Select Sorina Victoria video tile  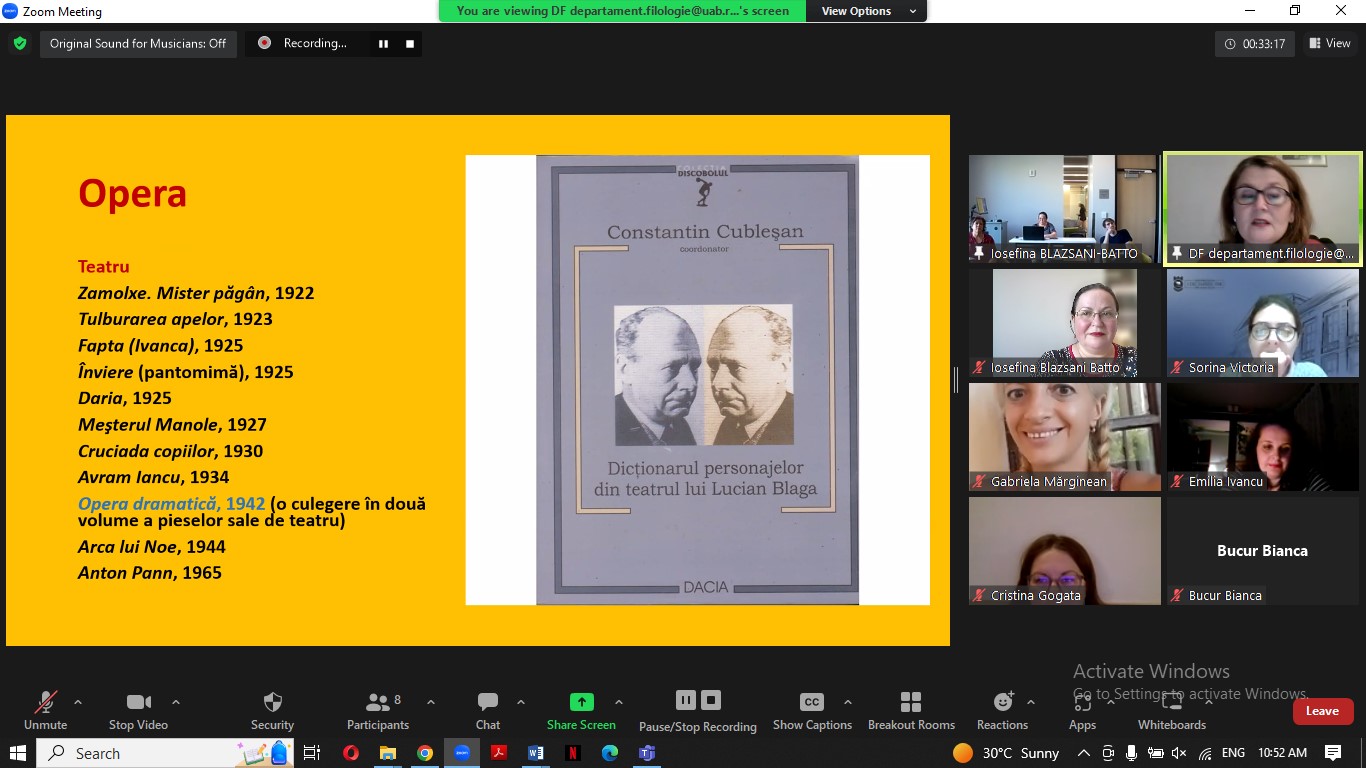[x=1263, y=323]
